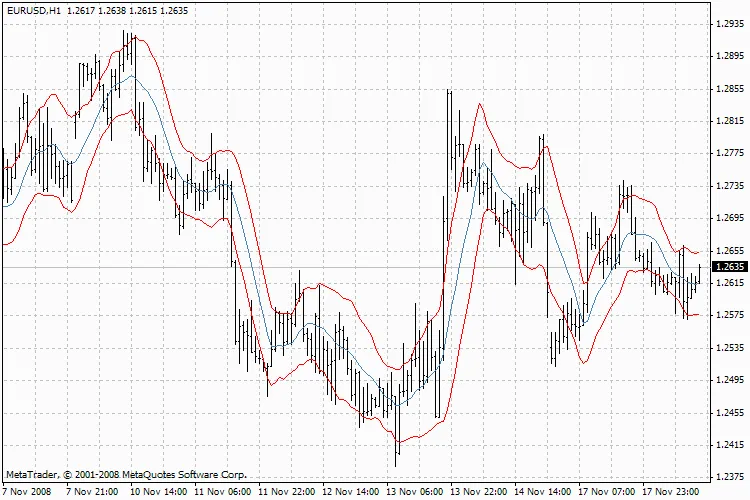Click the 1.2935 price axis label
Screen dimensions: 750x500
(x=731, y=24)
